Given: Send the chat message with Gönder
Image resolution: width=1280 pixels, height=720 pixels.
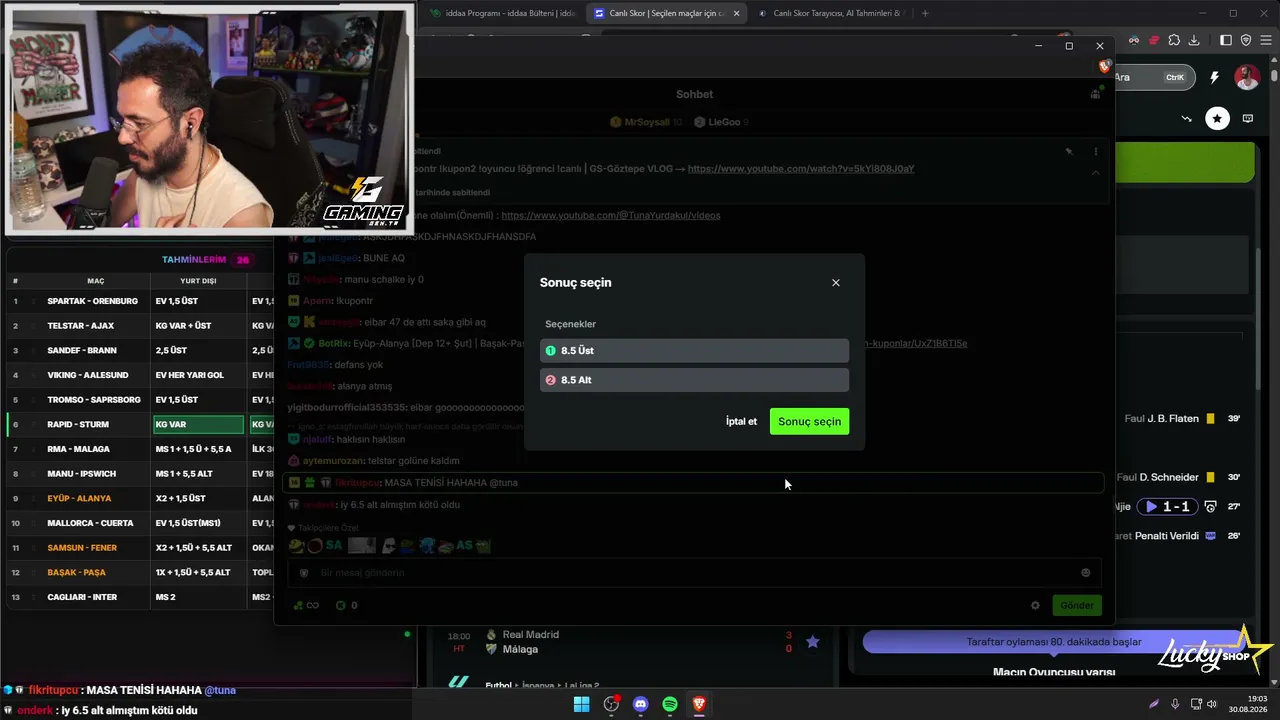Looking at the screenshot, I should (x=1077, y=605).
